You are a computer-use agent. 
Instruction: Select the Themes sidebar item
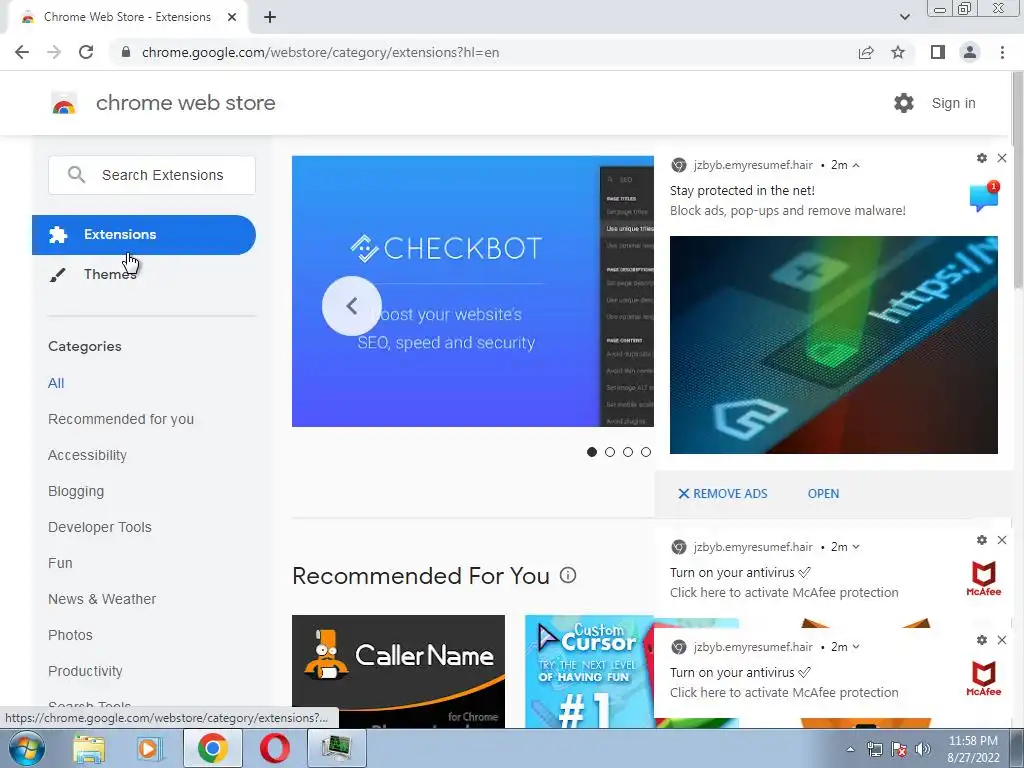[144, 274]
